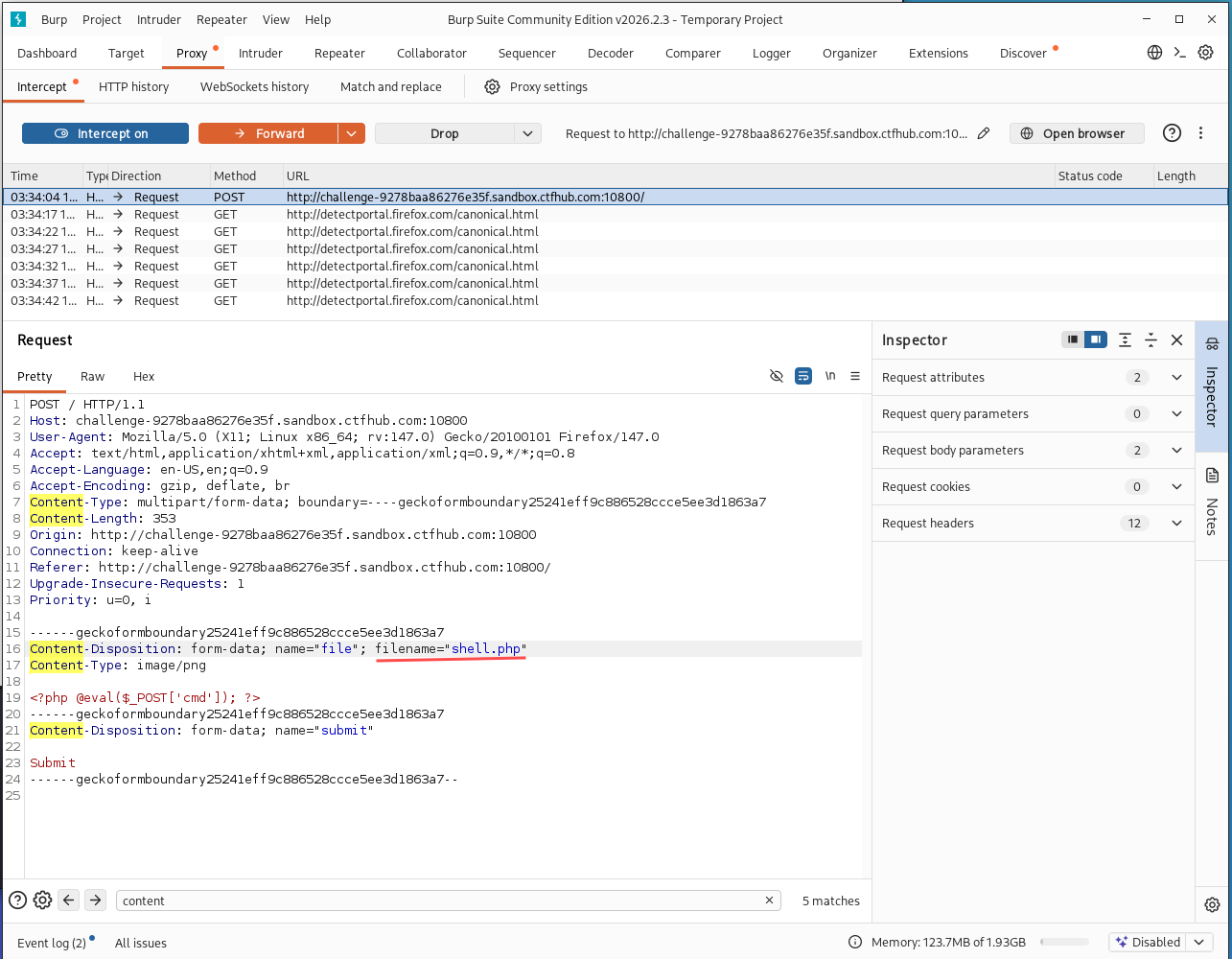Open the Burp menu
The height and width of the screenshot is (959, 1232).
[x=55, y=19]
